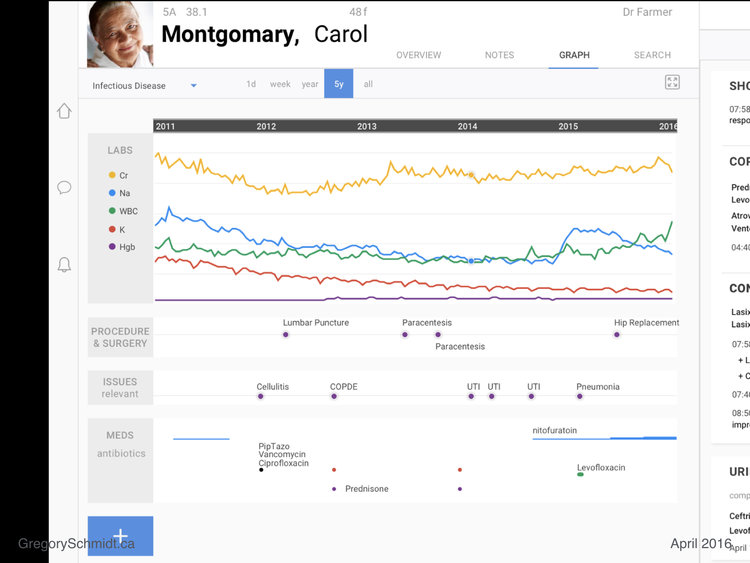This screenshot has height=563, width=750.
Task: Select the Hip Replacement procedure marker
Action: (617, 334)
